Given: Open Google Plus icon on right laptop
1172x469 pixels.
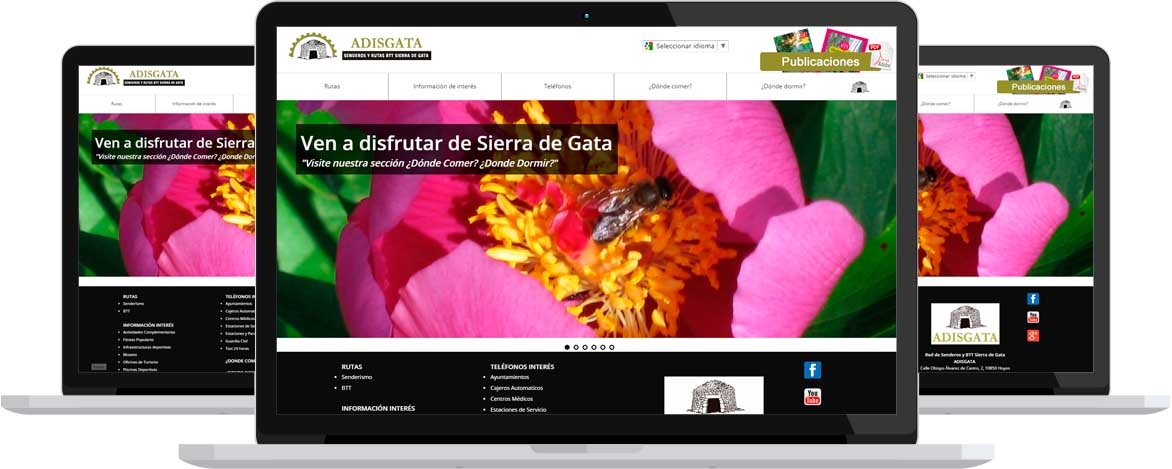Looking at the screenshot, I should (1033, 335).
